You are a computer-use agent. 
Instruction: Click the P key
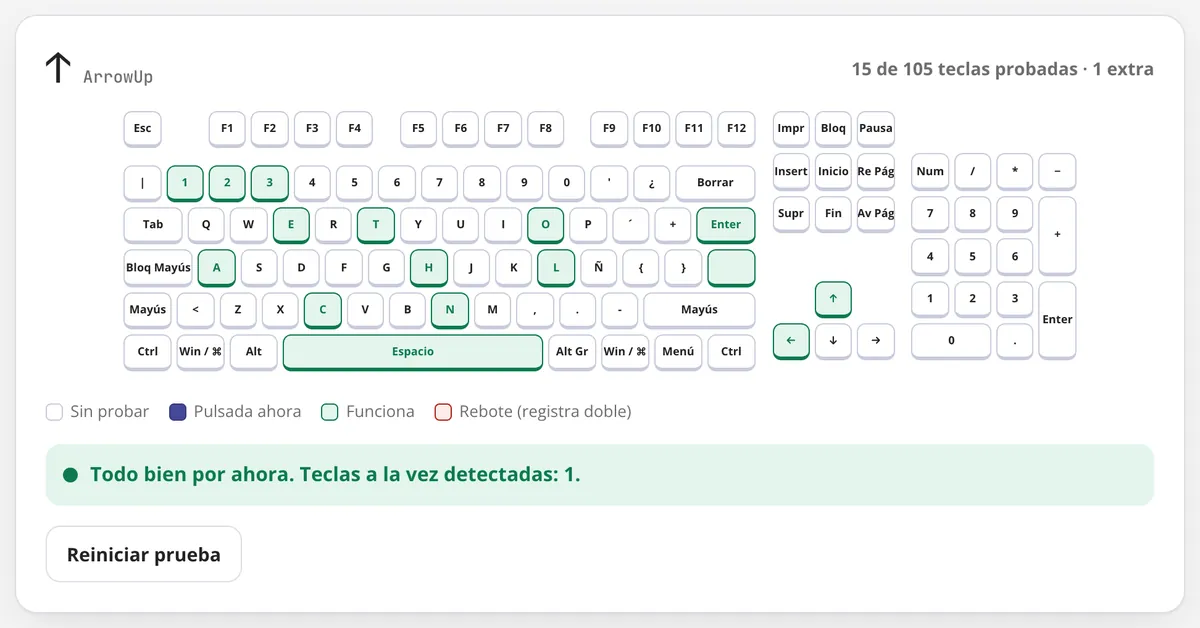click(588, 225)
